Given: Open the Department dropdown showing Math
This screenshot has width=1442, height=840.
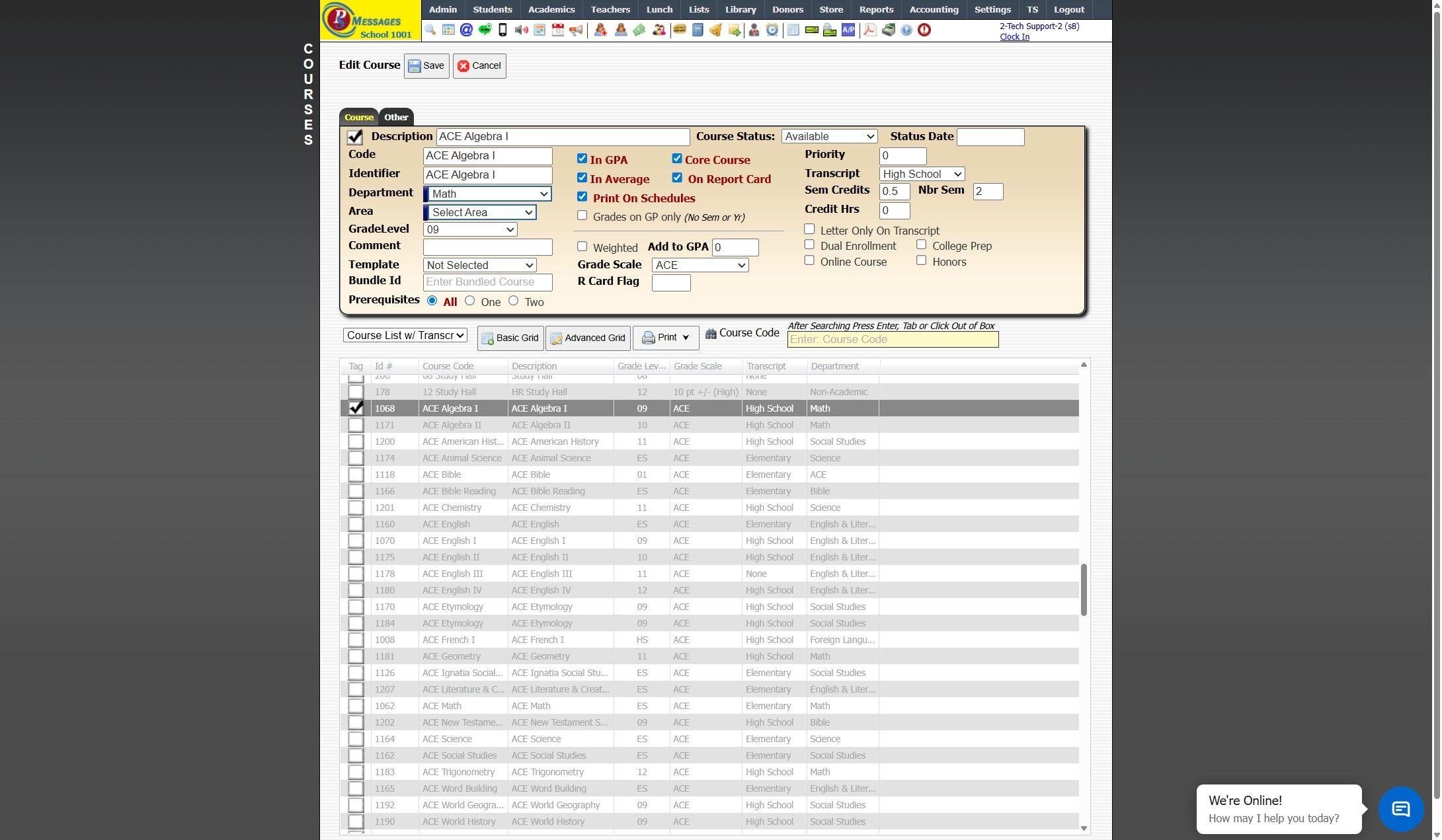Looking at the screenshot, I should [488, 194].
